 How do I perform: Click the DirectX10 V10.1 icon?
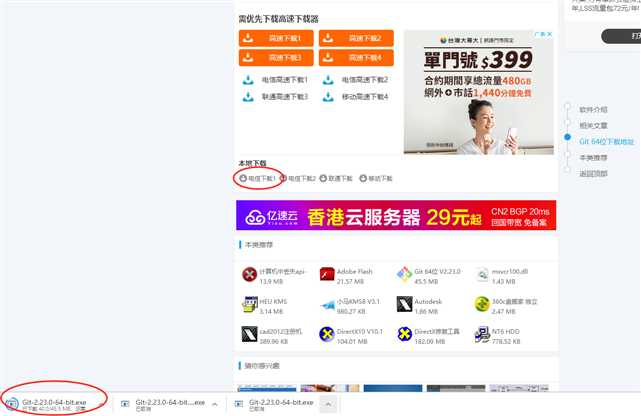(x=327, y=334)
